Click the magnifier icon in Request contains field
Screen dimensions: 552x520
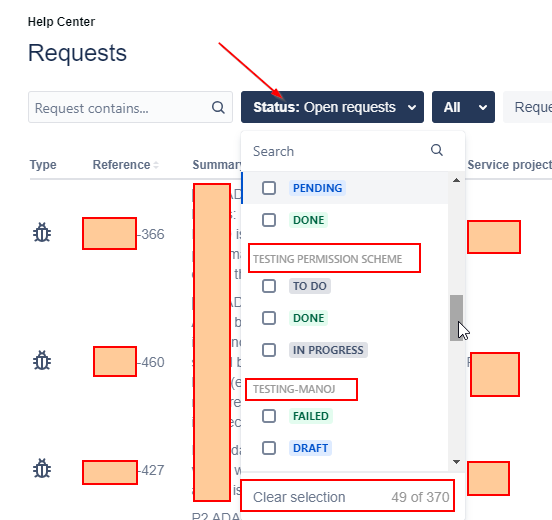218,107
